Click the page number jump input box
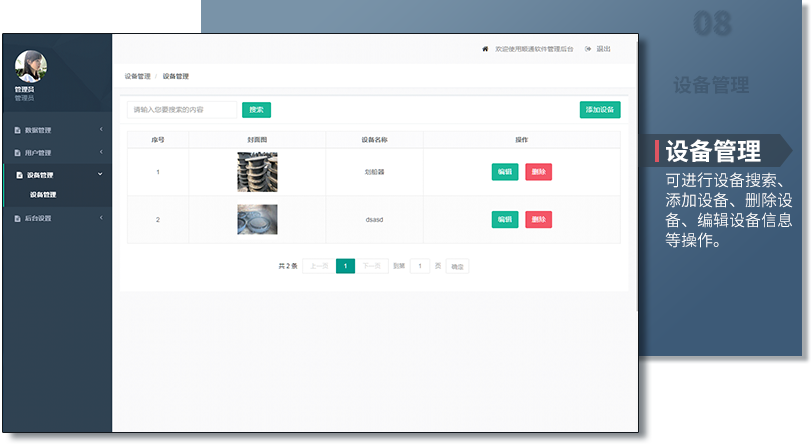Viewport: 812px width, 445px height. tap(420, 266)
